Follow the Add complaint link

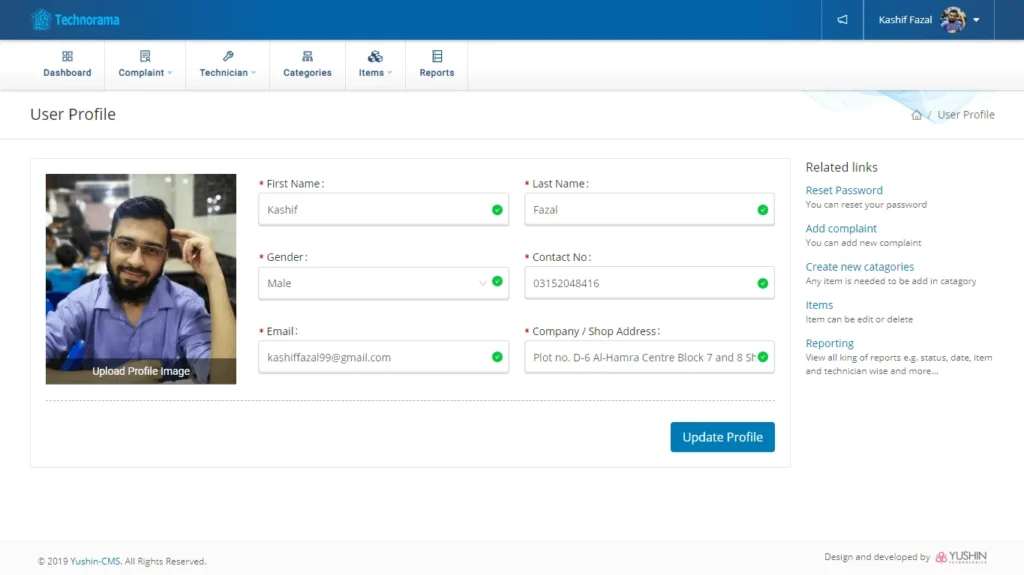click(x=841, y=228)
